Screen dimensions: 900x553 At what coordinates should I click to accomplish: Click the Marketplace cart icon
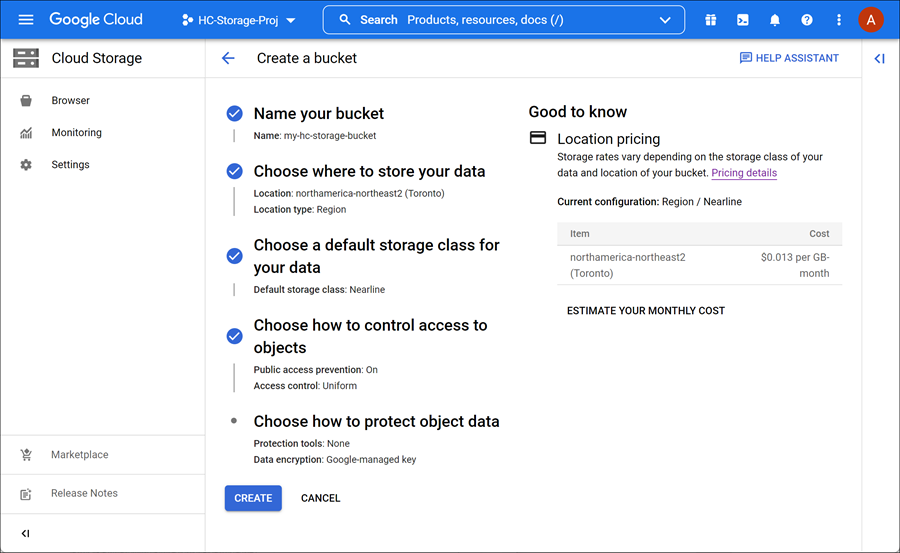(26, 455)
